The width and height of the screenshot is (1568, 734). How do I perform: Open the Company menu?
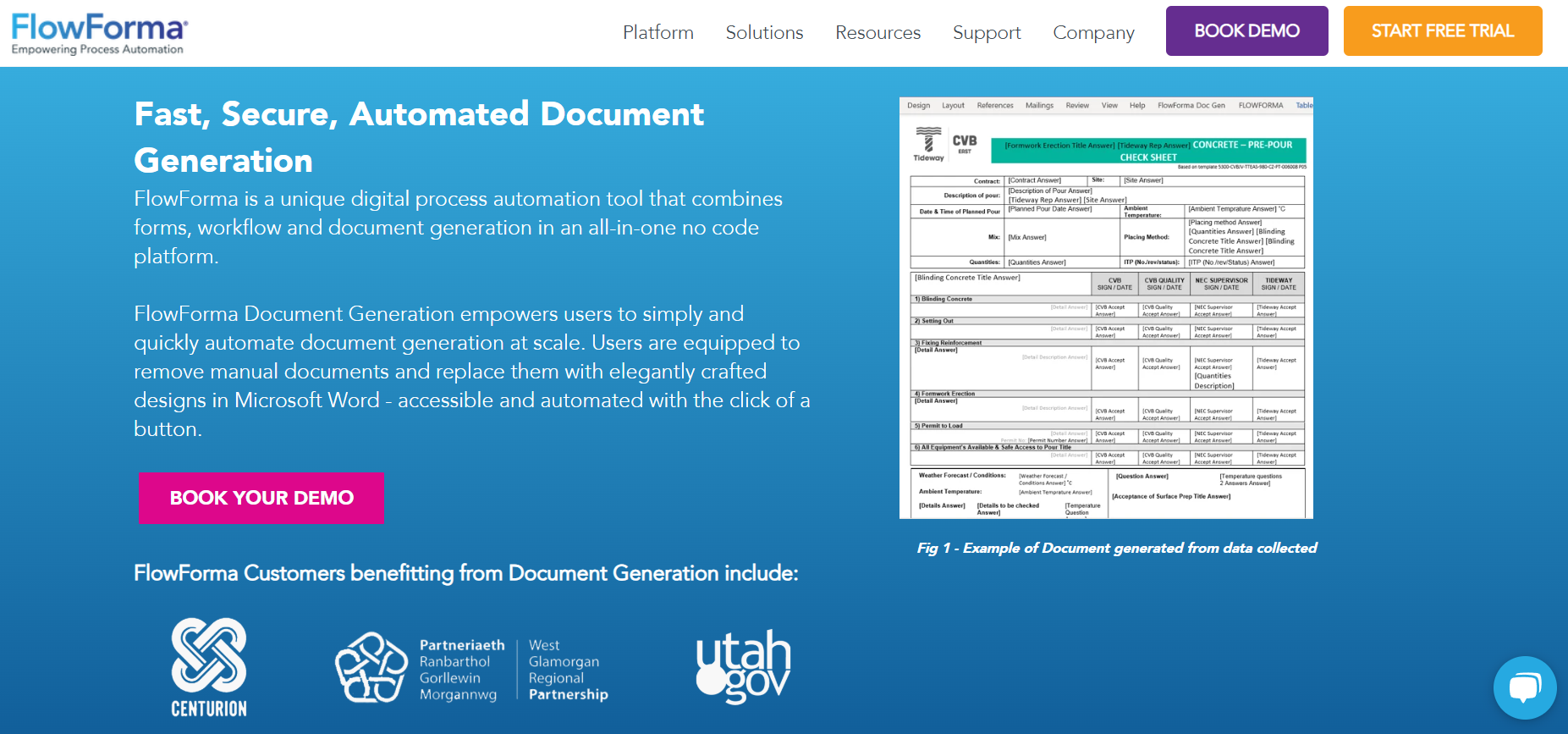pyautogui.click(x=1093, y=32)
